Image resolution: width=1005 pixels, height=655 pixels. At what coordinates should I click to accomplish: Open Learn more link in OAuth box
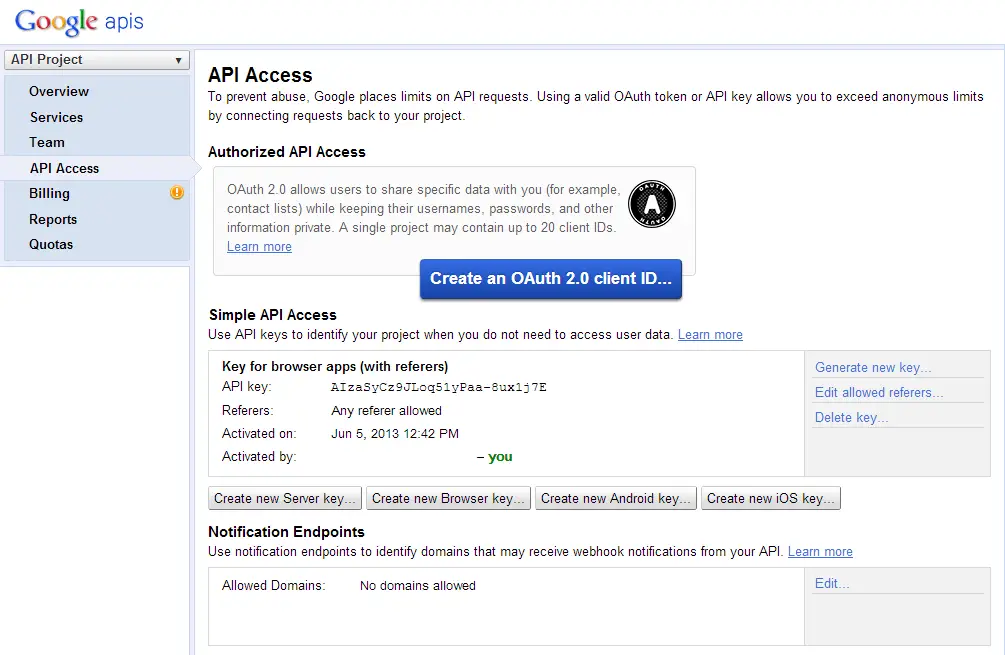pyautogui.click(x=259, y=246)
